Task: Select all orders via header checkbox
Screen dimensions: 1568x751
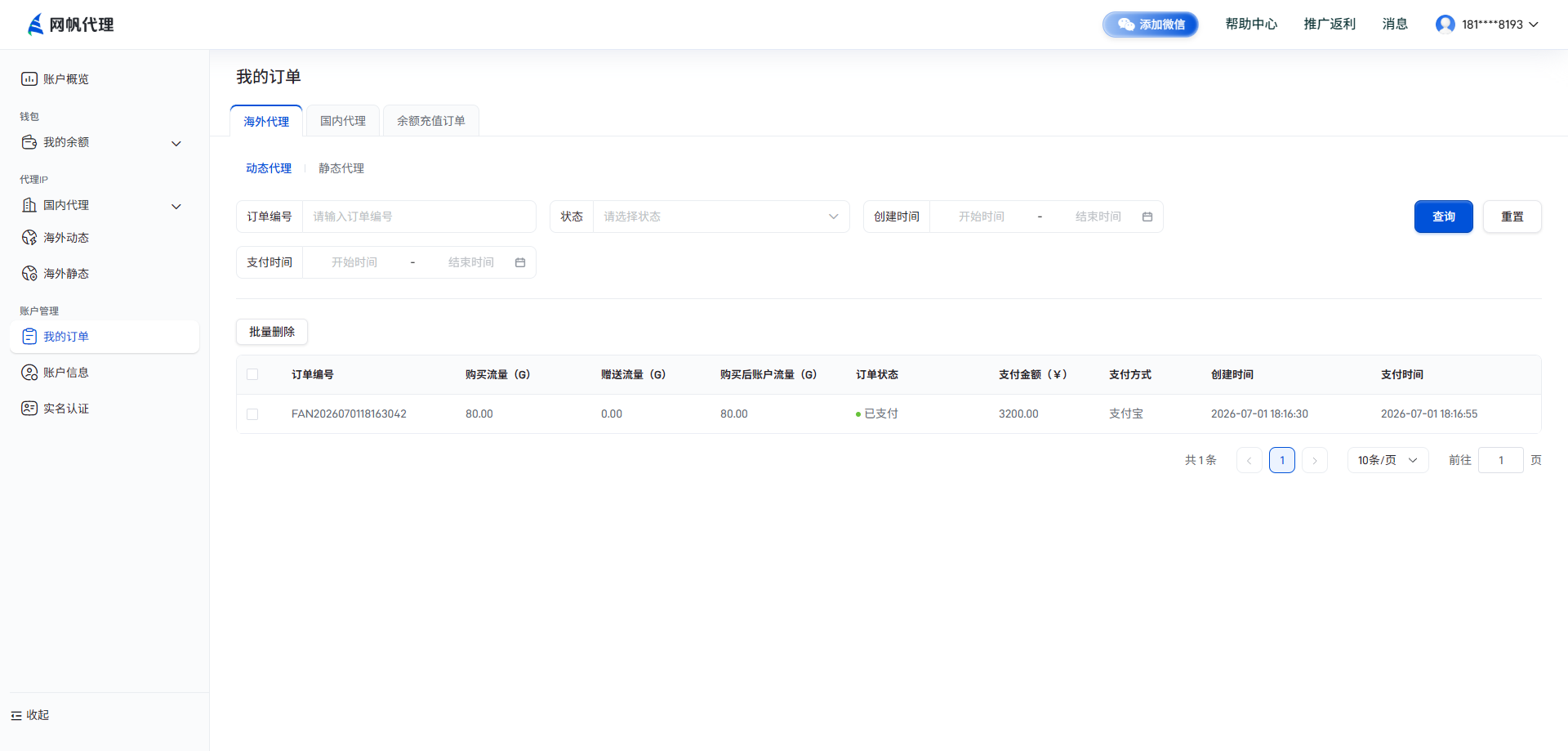Action: (252, 374)
